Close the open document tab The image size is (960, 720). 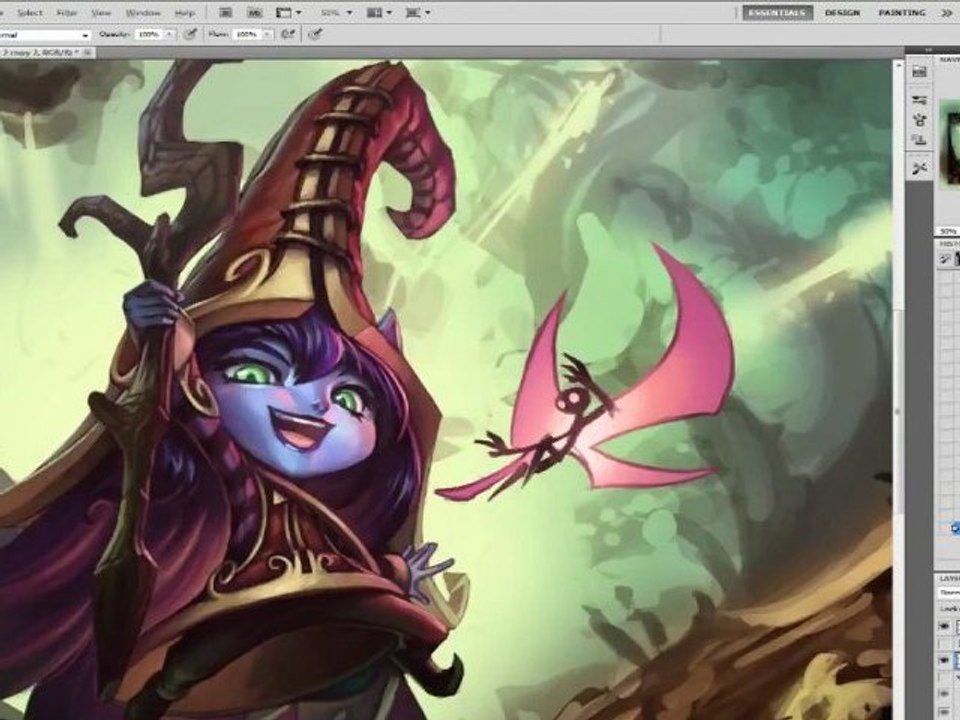(x=88, y=53)
